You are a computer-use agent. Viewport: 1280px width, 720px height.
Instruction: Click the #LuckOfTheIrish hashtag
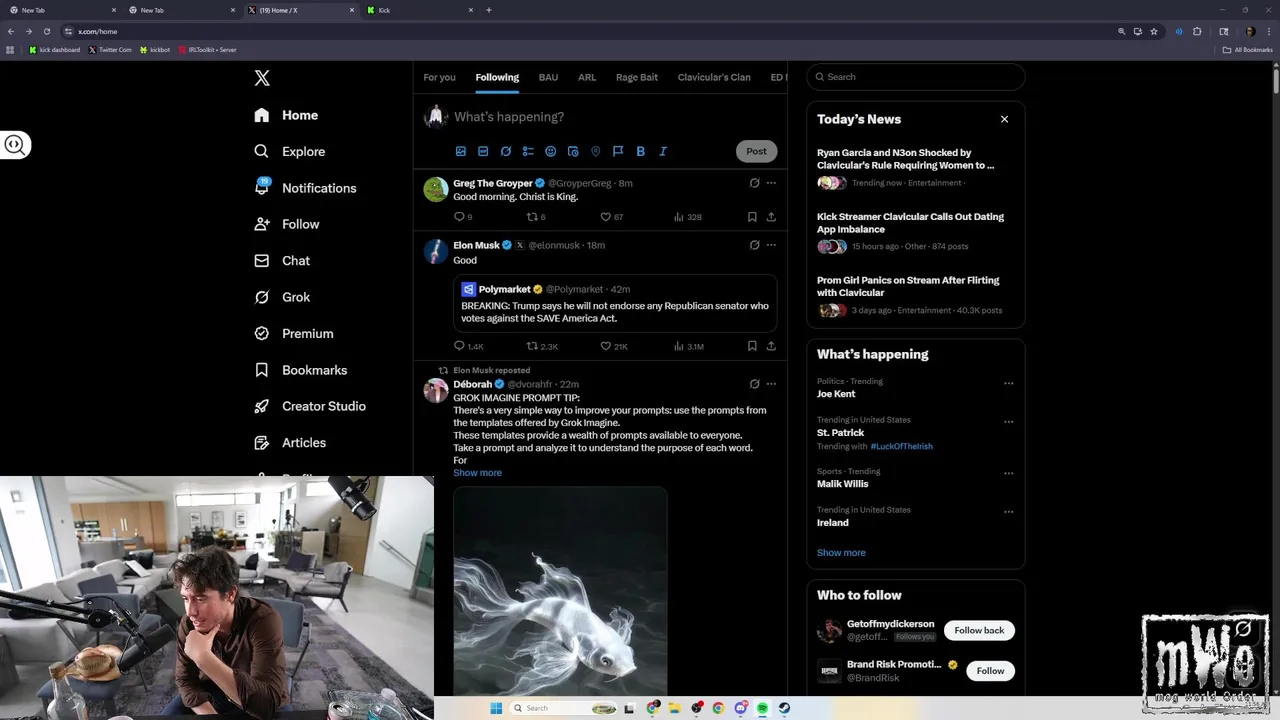901,446
